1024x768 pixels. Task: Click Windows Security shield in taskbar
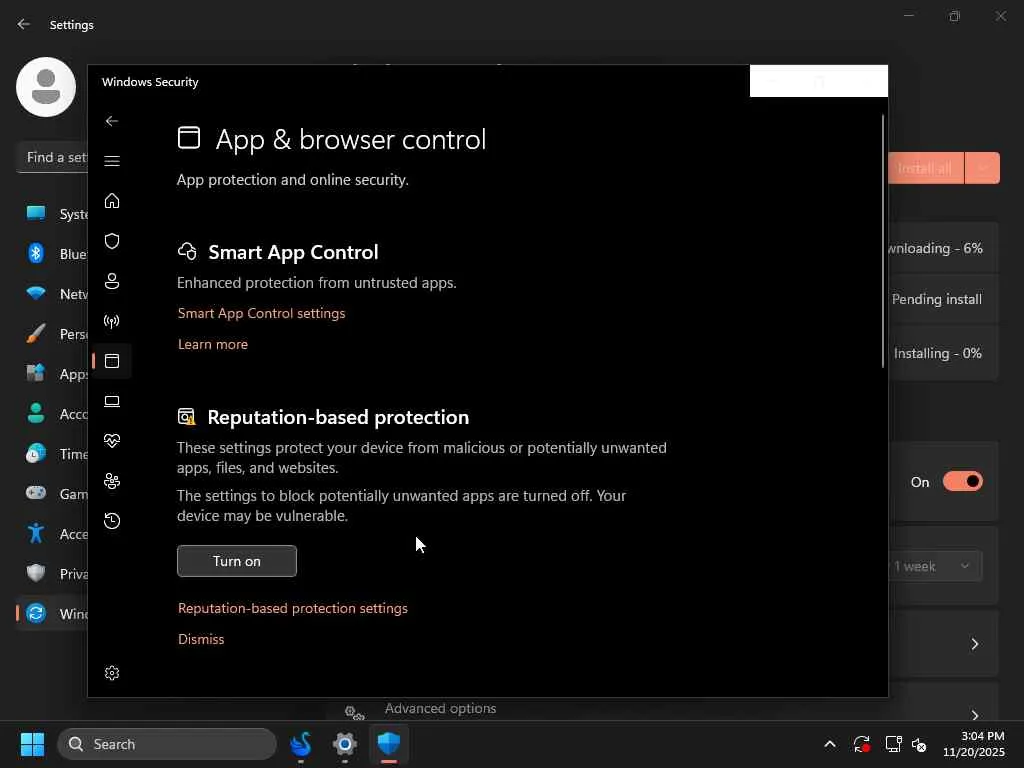389,744
